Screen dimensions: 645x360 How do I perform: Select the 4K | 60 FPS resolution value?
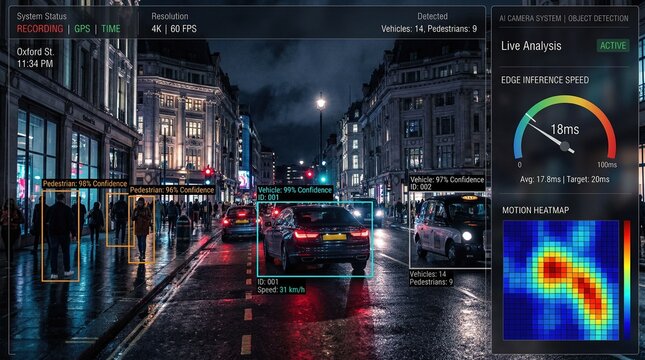(174, 29)
